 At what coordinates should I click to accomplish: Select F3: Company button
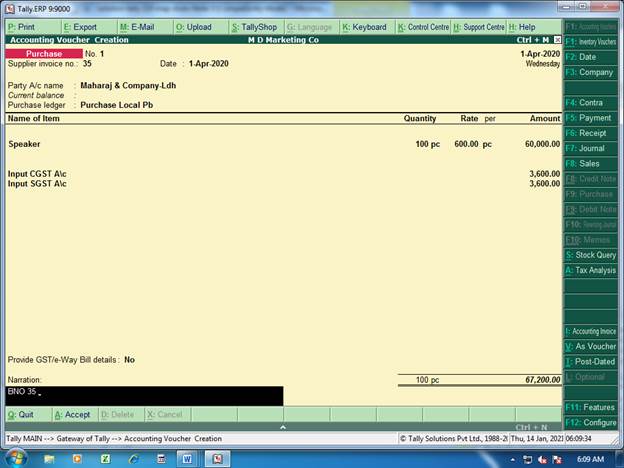tap(591, 72)
